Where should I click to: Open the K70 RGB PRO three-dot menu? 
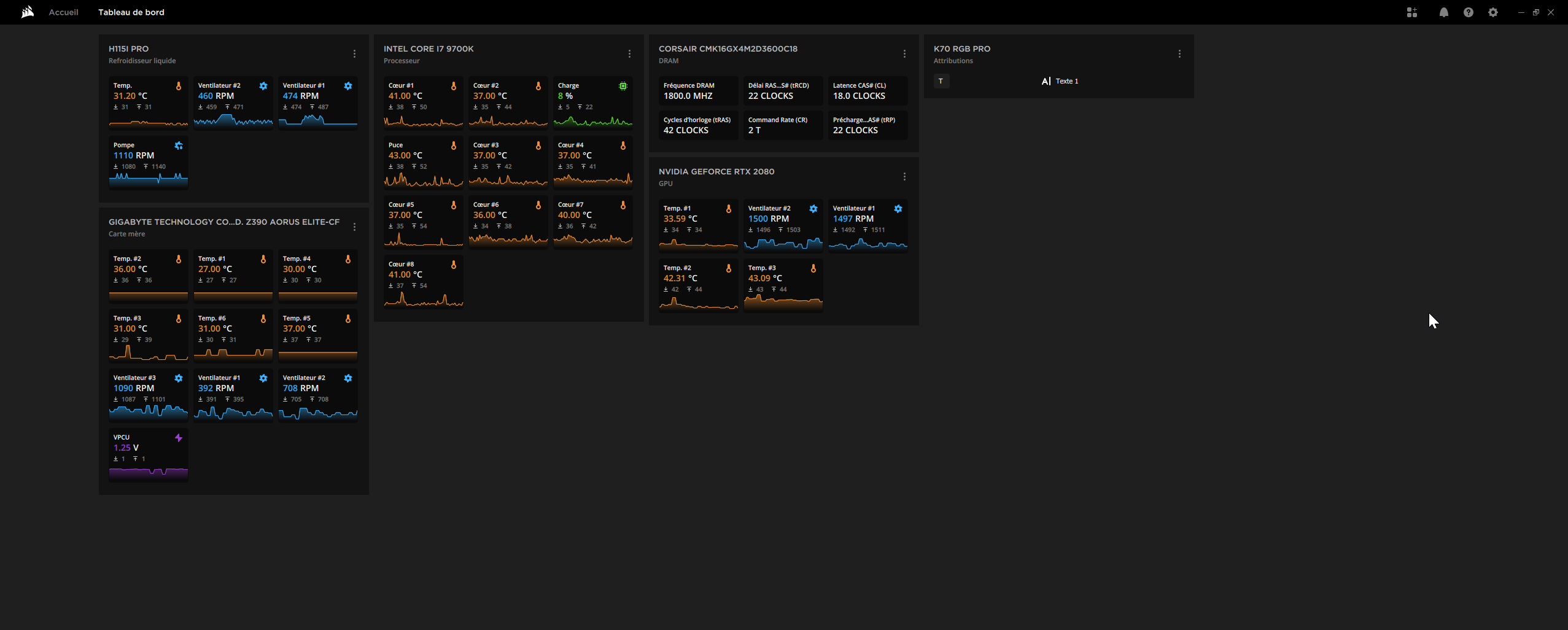coord(1179,54)
